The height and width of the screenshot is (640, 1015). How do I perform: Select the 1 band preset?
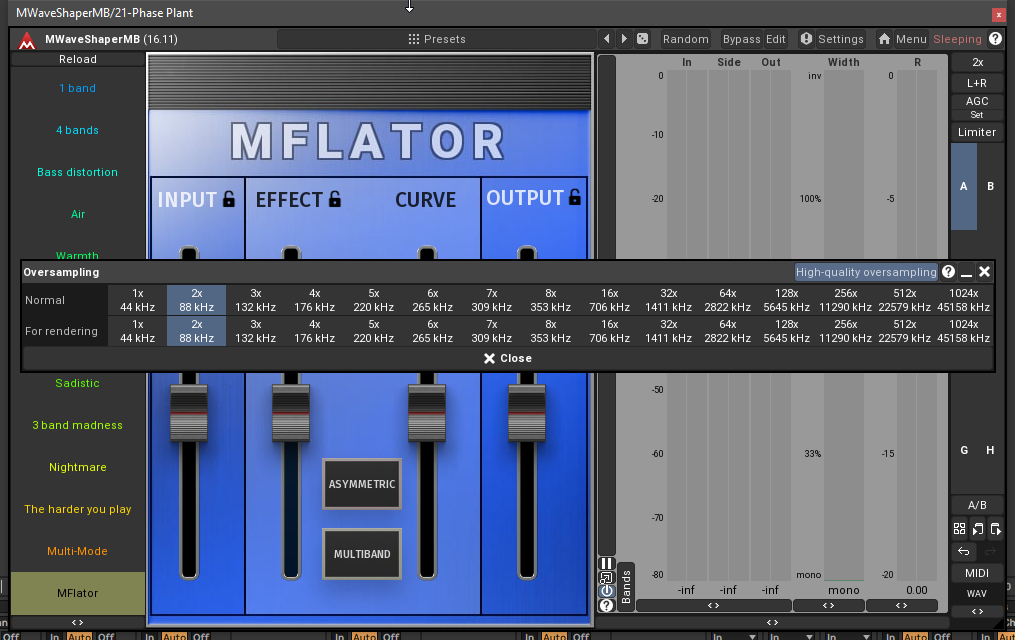pos(78,88)
